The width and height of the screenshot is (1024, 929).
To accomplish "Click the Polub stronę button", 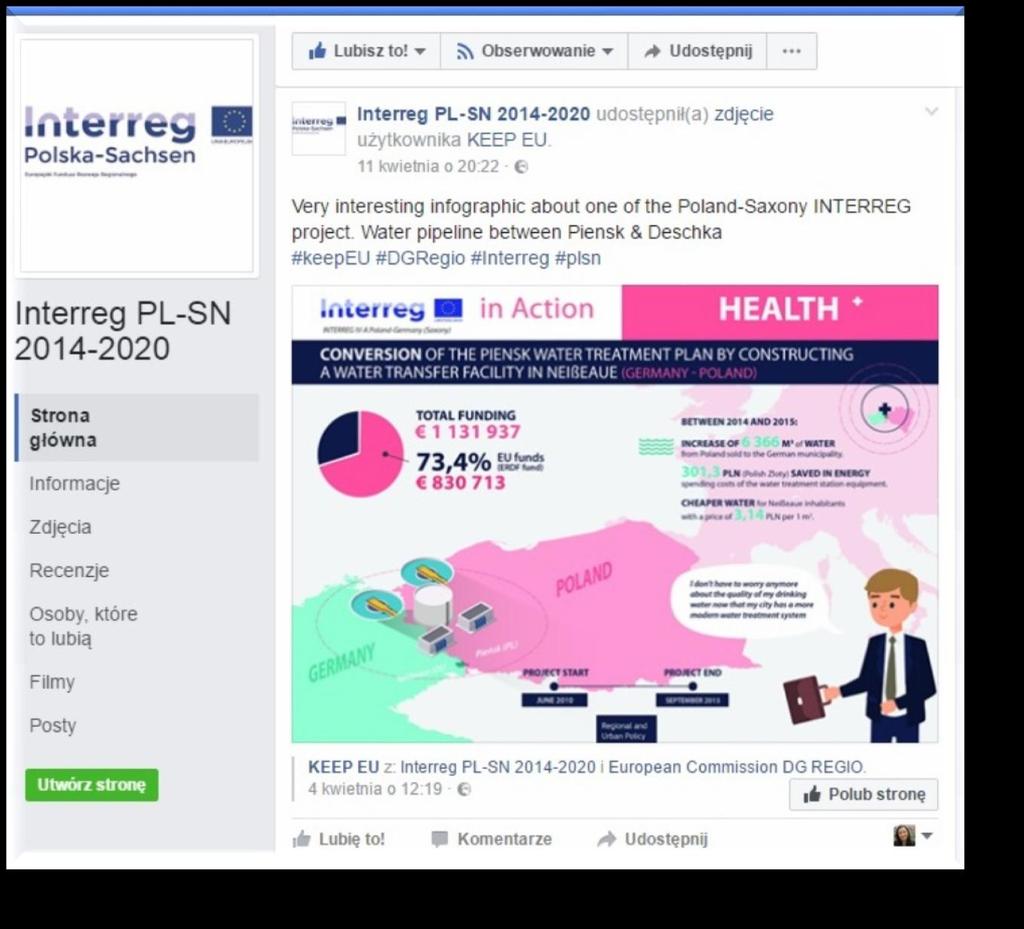I will [863, 795].
